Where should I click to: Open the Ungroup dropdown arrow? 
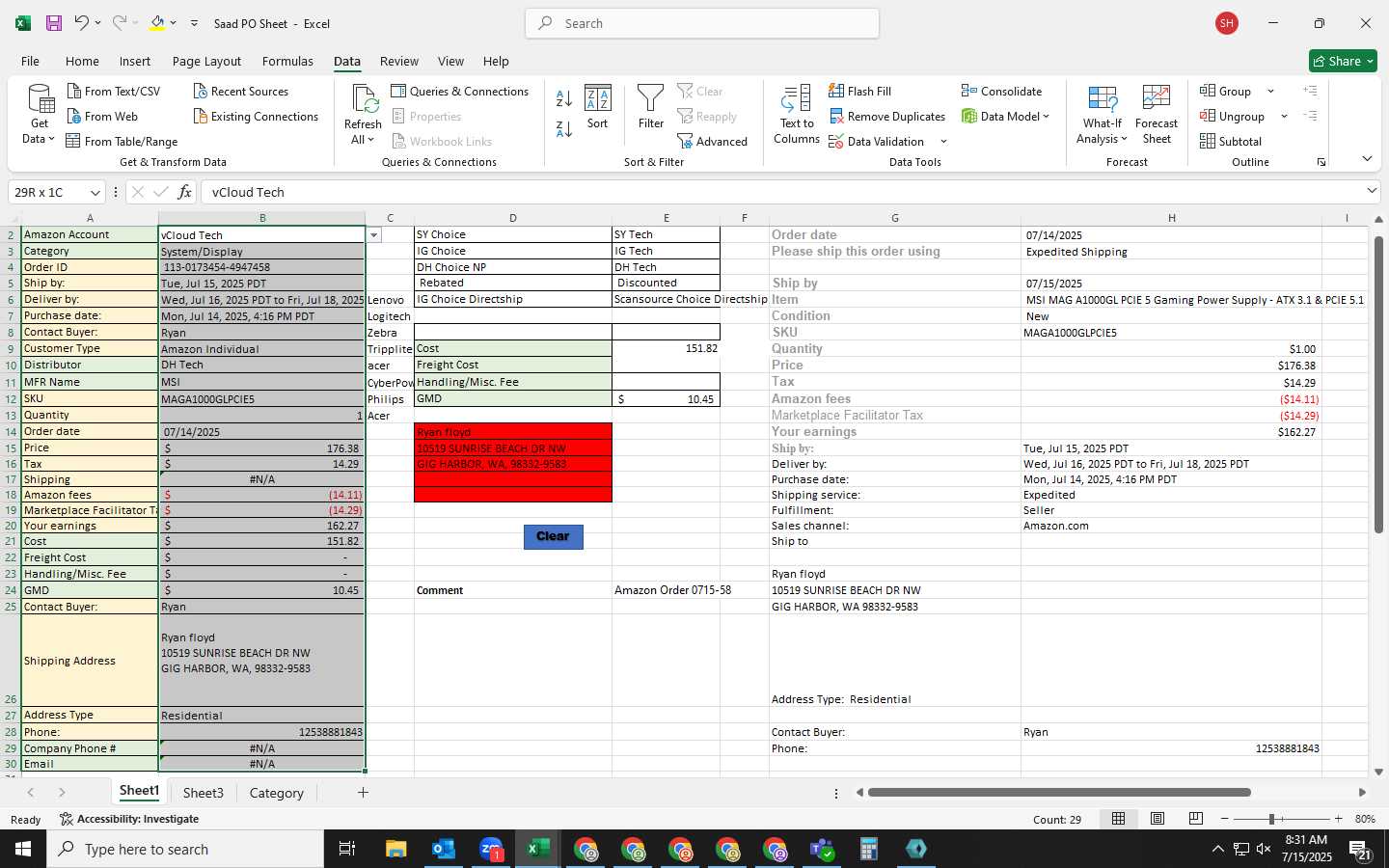pos(1284,117)
